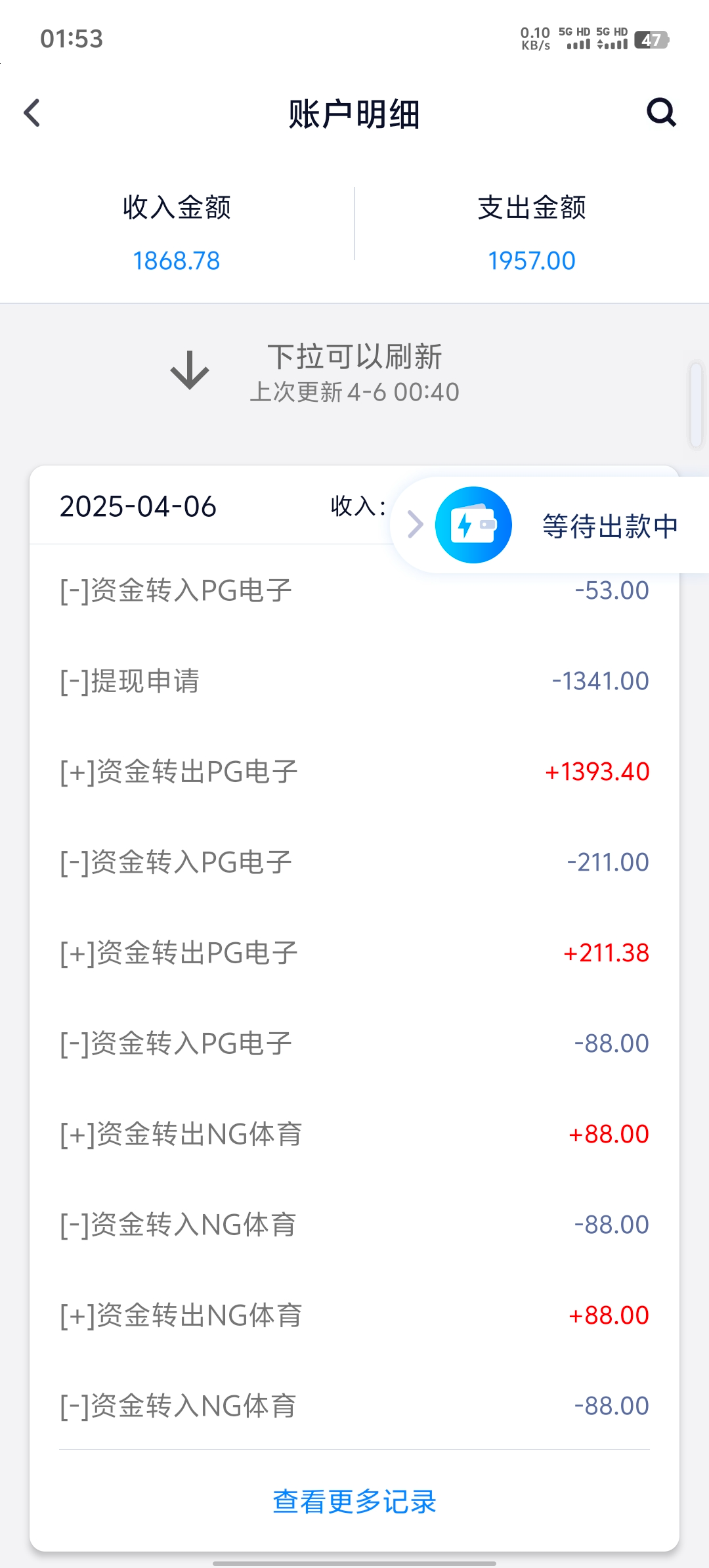Open the 等待出款中 pending withdrawal notice

click(610, 526)
